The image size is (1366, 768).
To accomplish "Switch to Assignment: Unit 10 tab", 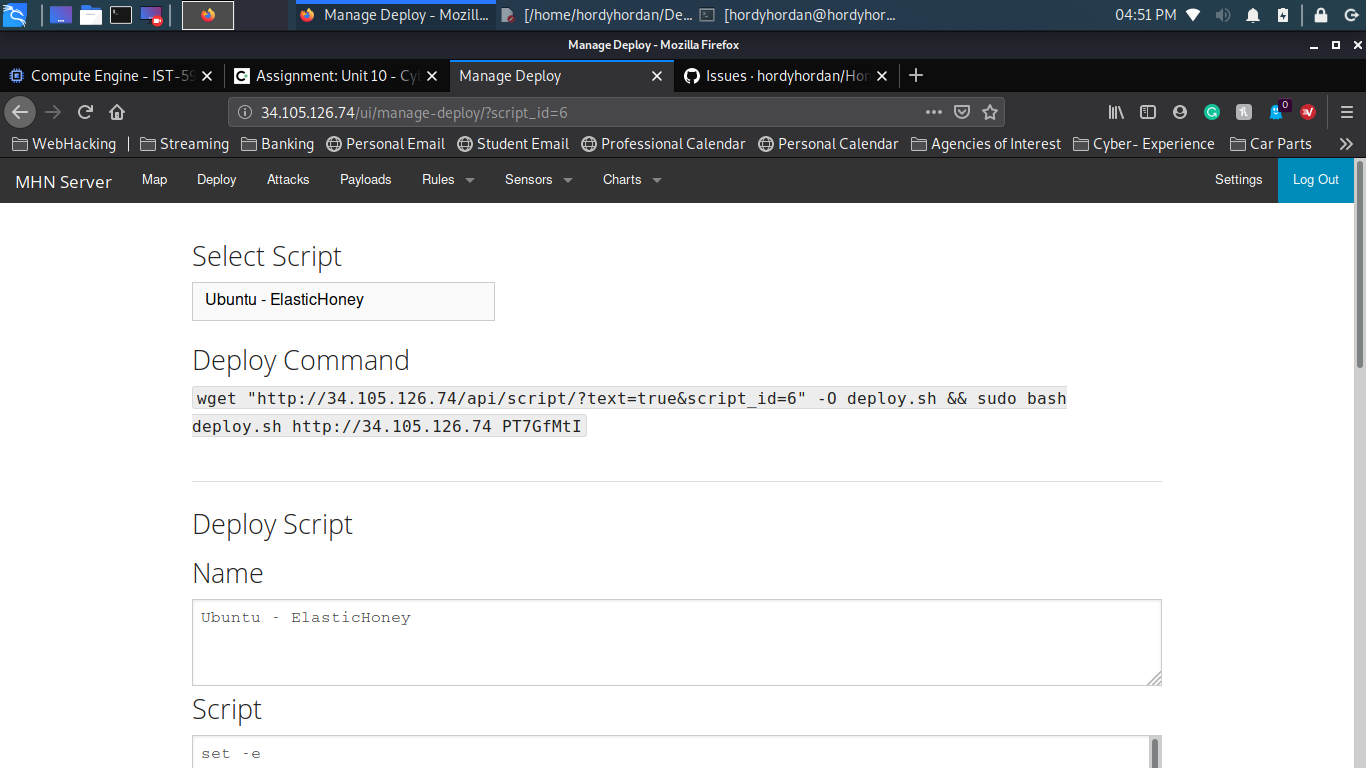I will 337,76.
